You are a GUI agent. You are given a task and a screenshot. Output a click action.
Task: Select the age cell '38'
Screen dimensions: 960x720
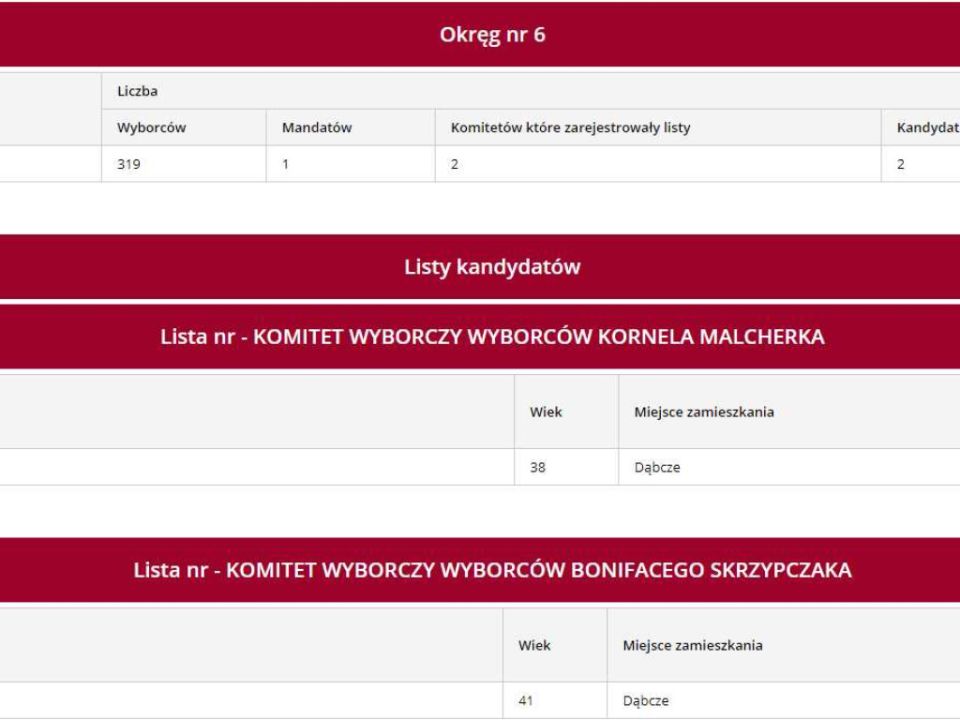coord(538,467)
